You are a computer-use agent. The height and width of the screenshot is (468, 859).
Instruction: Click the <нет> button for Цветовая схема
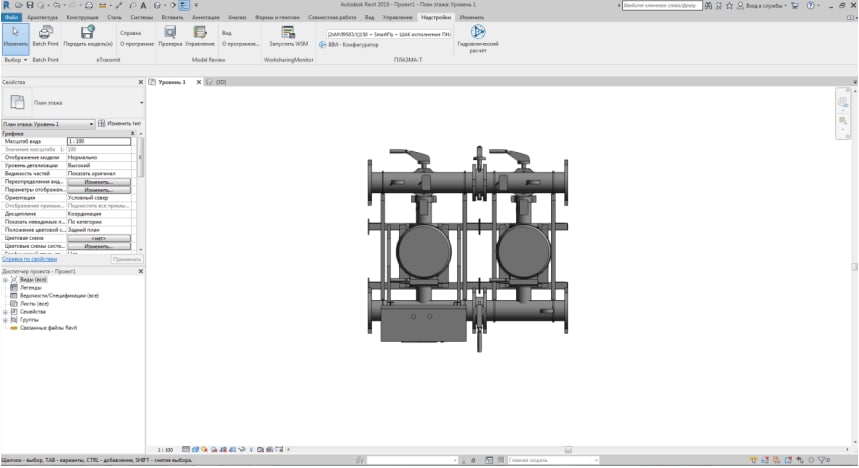click(99, 238)
